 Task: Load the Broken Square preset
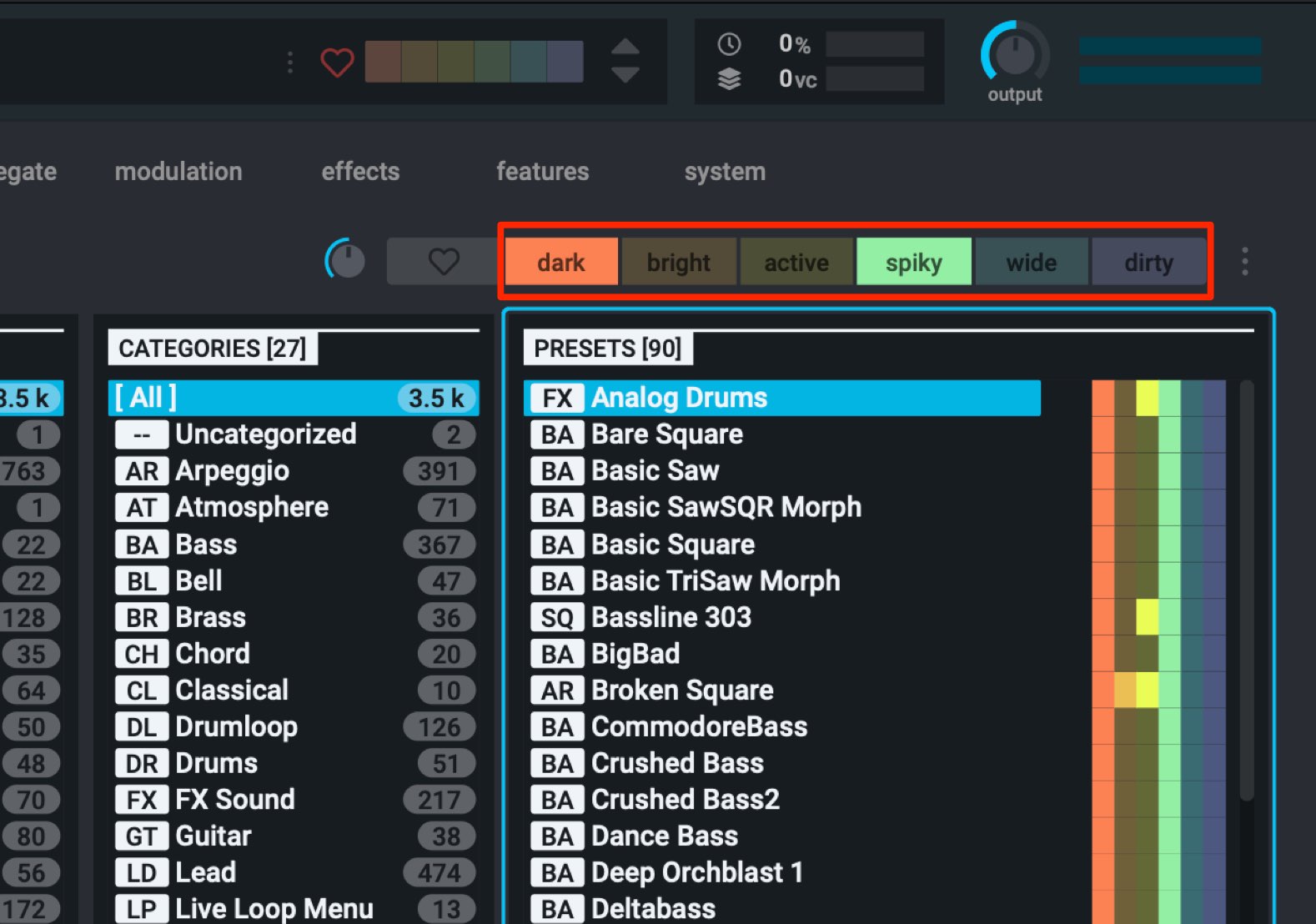[x=782, y=690]
